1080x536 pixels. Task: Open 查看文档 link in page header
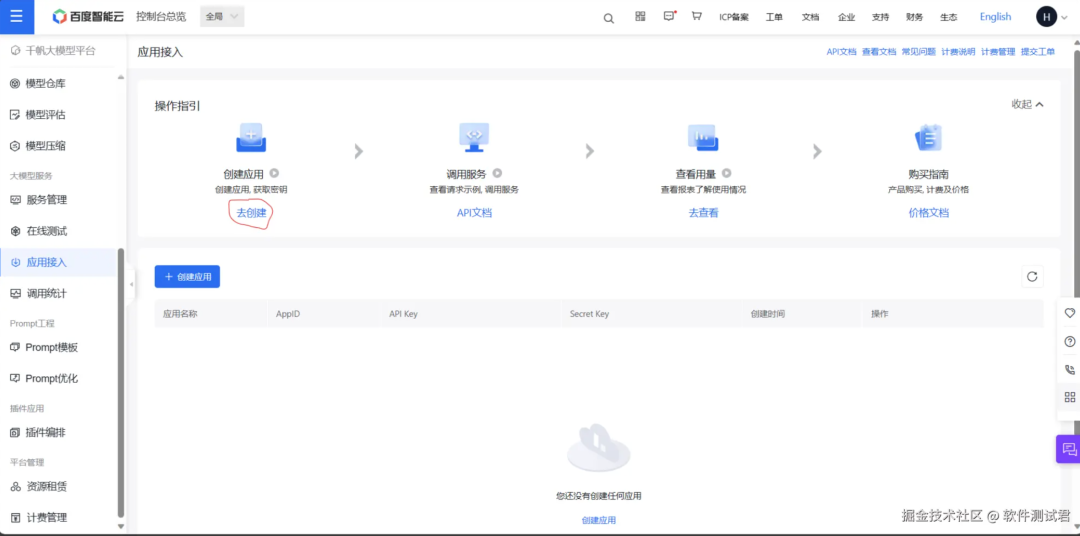879,52
